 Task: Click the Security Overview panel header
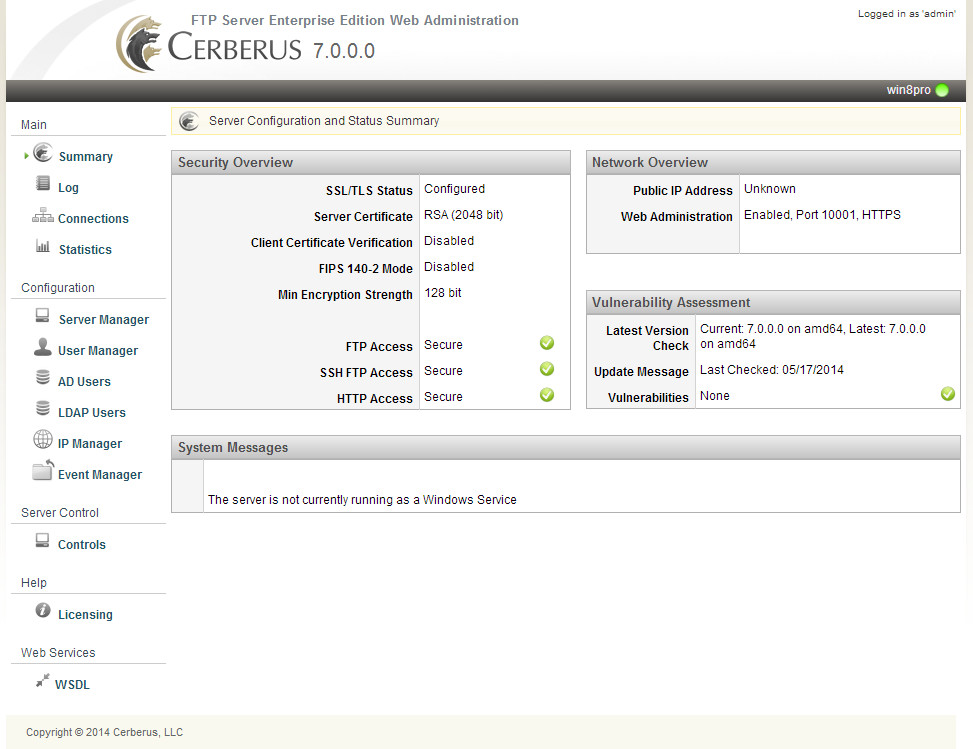click(x=371, y=163)
